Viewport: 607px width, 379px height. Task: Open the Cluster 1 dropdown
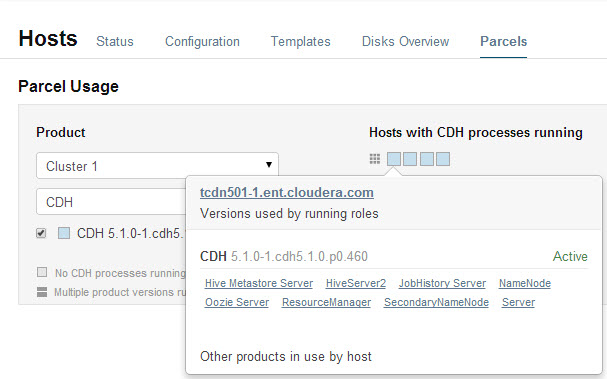point(157,166)
